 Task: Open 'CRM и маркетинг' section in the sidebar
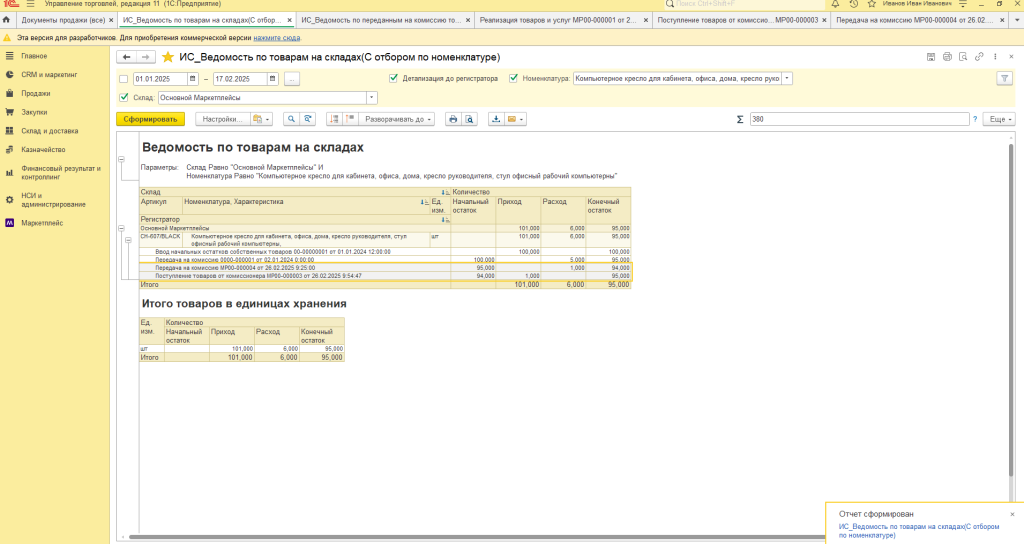[49, 74]
